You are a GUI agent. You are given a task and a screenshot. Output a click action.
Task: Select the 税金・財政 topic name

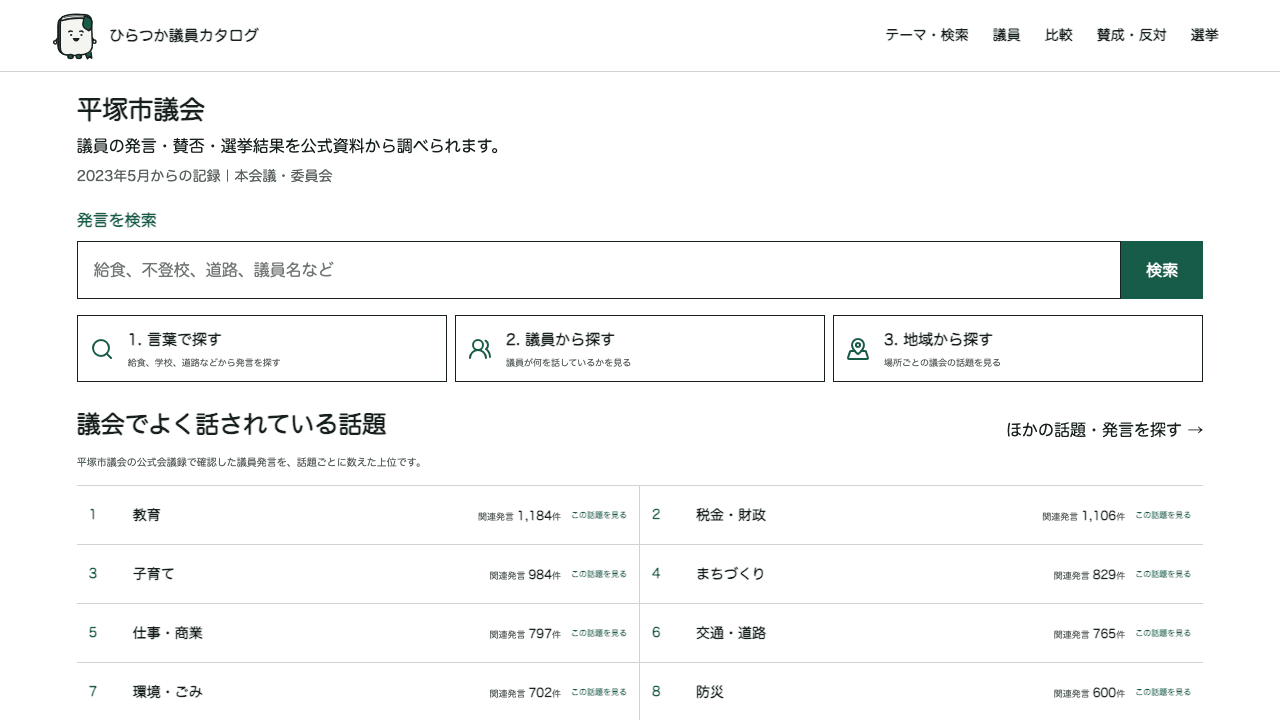[731, 515]
